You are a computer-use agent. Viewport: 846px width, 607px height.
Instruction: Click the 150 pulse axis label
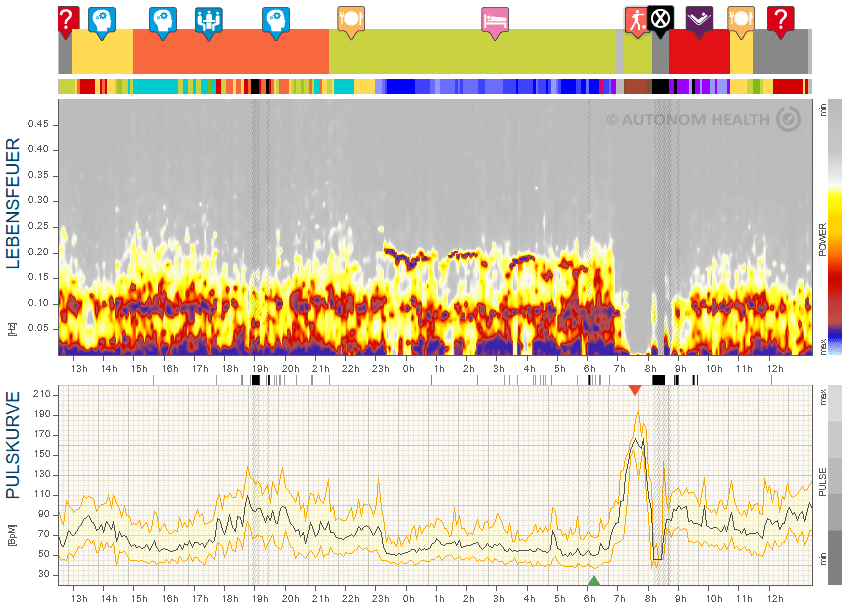coord(42,454)
